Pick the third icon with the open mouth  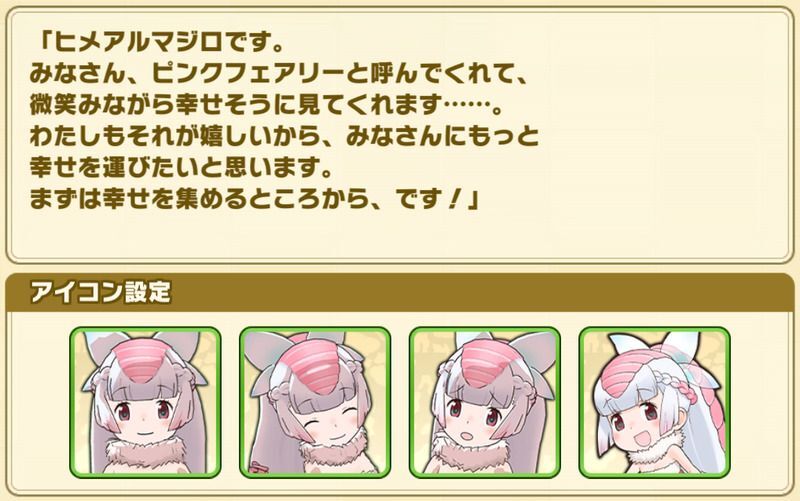[485, 403]
